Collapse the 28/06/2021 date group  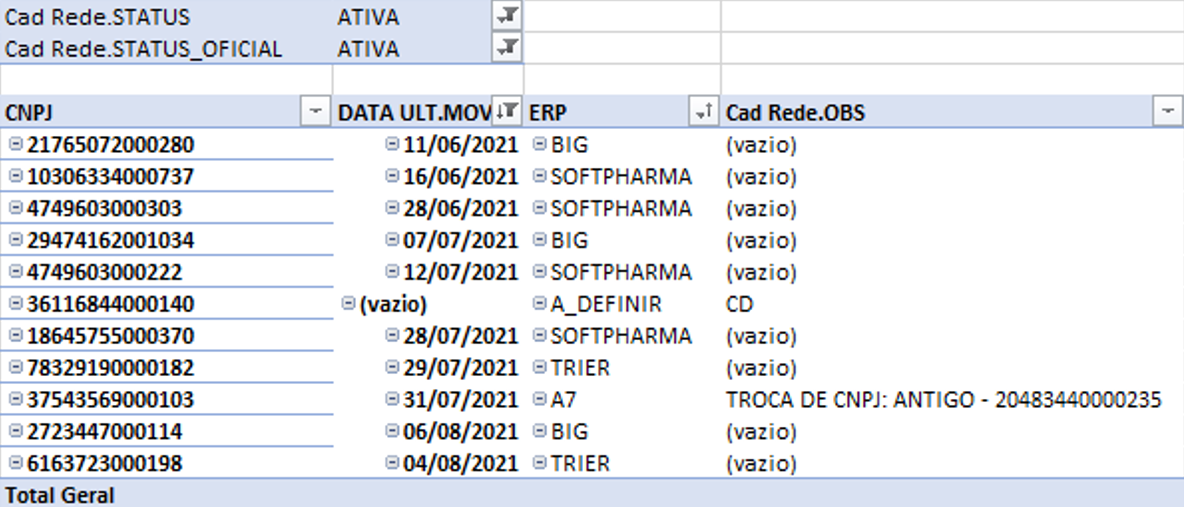(x=392, y=208)
